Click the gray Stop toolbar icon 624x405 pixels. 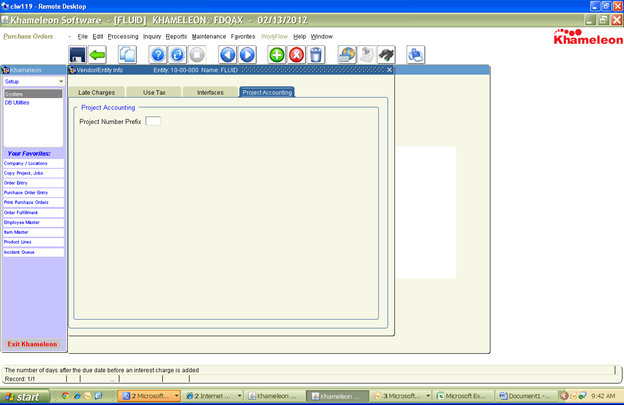tap(197, 55)
